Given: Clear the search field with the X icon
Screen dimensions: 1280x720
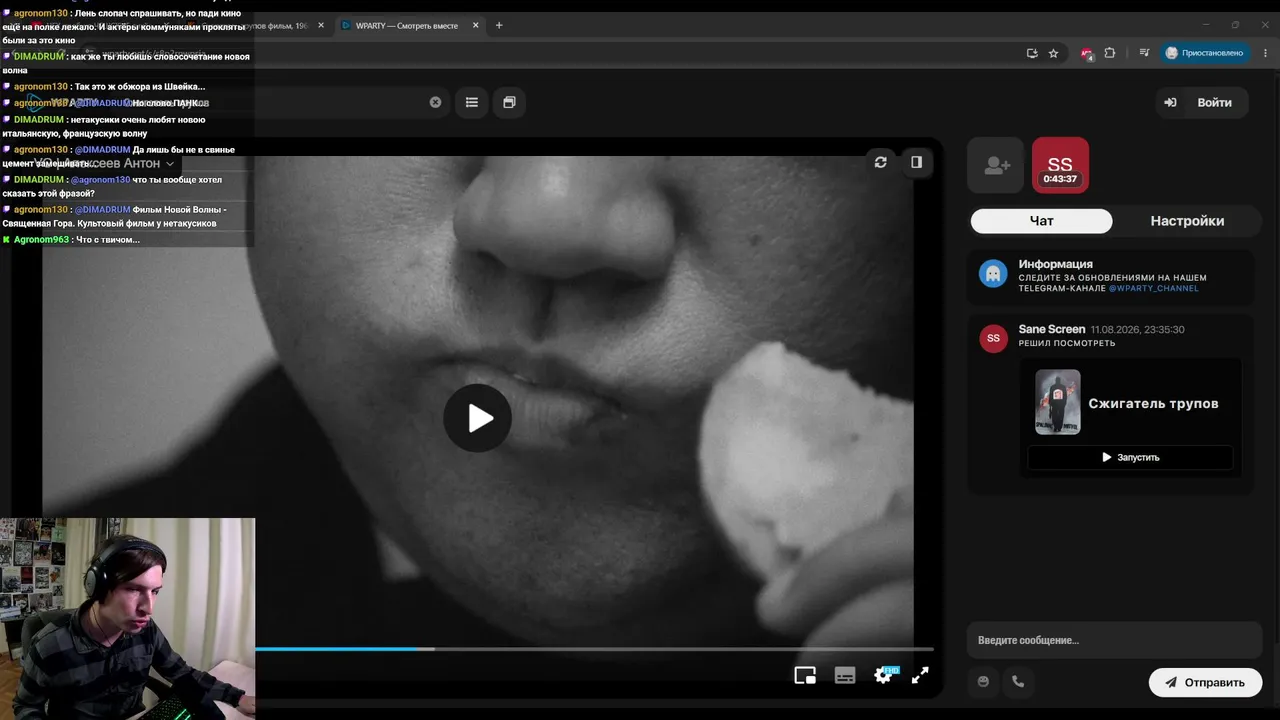Looking at the screenshot, I should (435, 102).
